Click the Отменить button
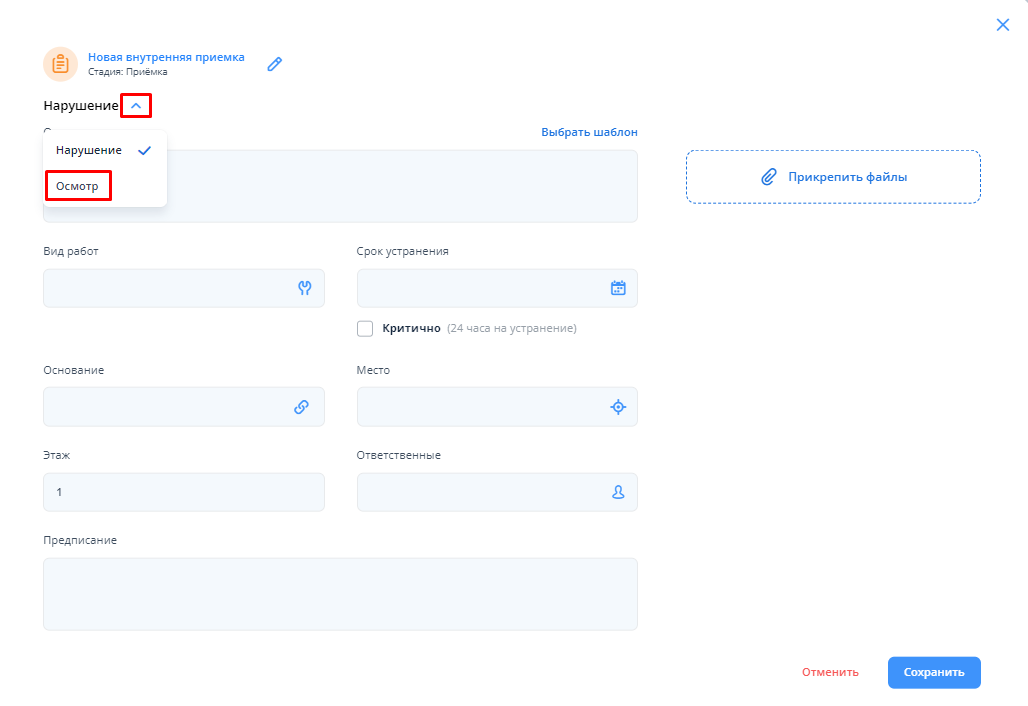The width and height of the screenshot is (1028, 706). [x=830, y=672]
